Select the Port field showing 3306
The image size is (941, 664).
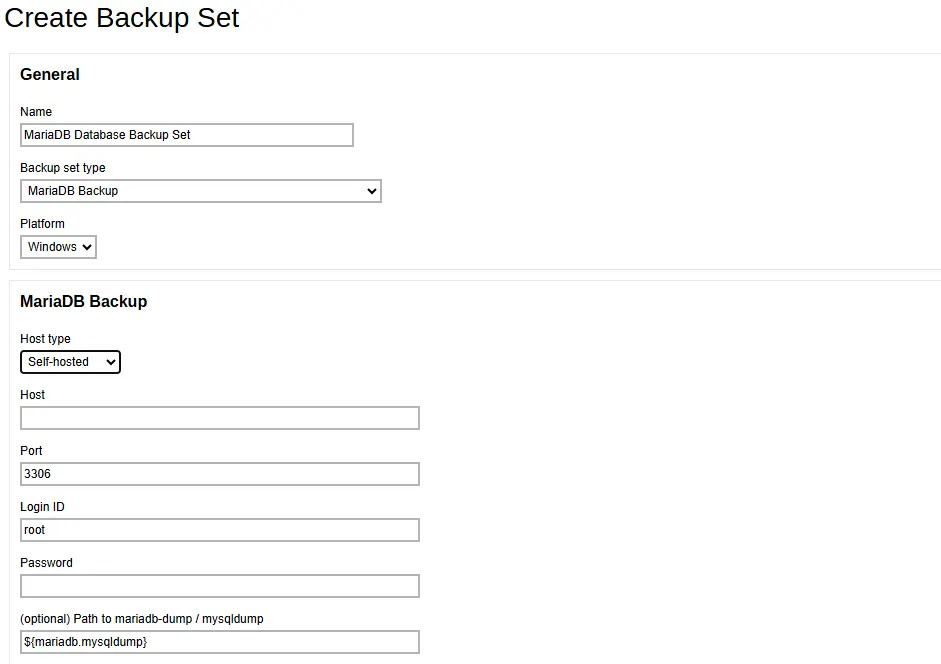(x=219, y=474)
